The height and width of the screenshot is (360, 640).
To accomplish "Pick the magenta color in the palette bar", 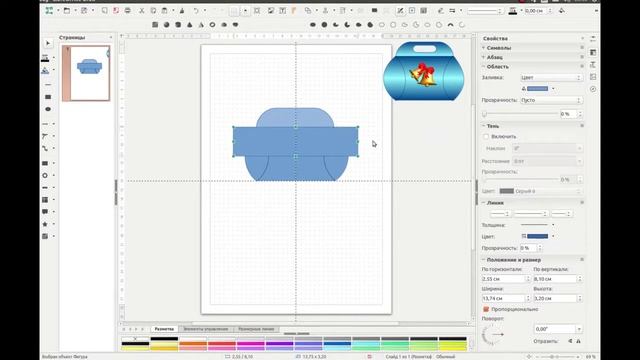I will pyautogui.click(x=251, y=344).
